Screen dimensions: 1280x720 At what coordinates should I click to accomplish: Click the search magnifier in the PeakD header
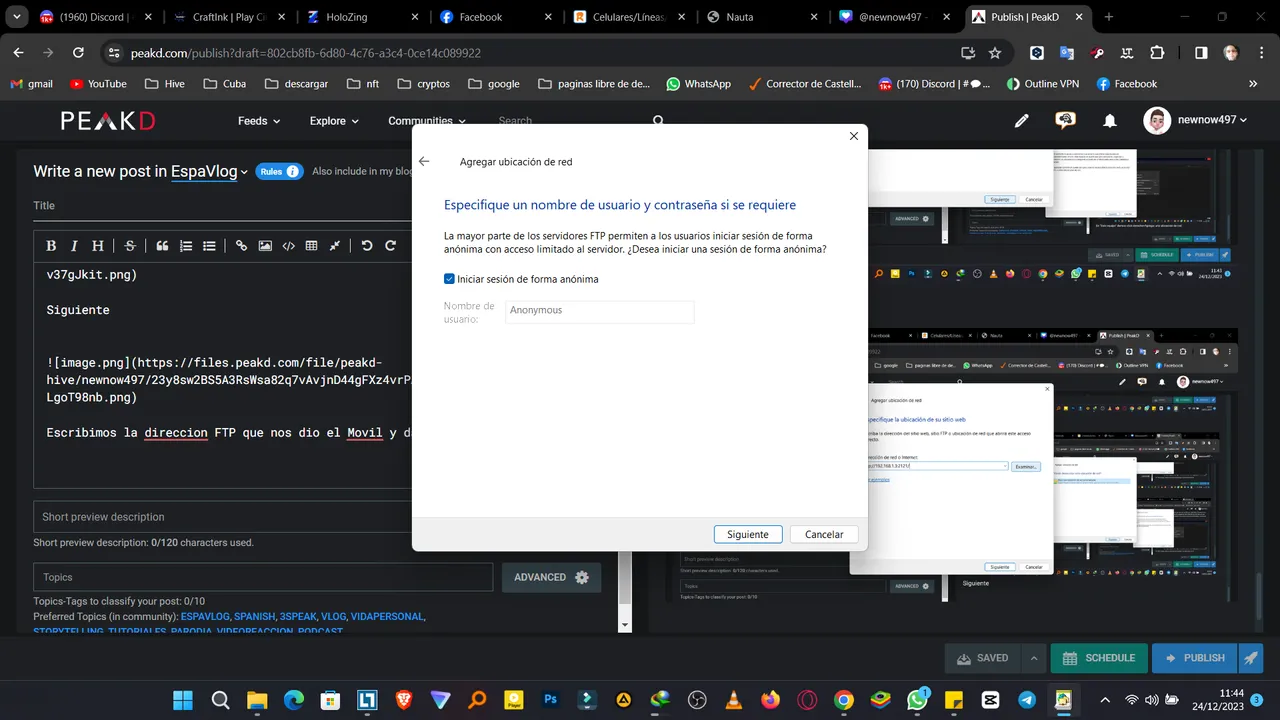pyautogui.click(x=658, y=121)
